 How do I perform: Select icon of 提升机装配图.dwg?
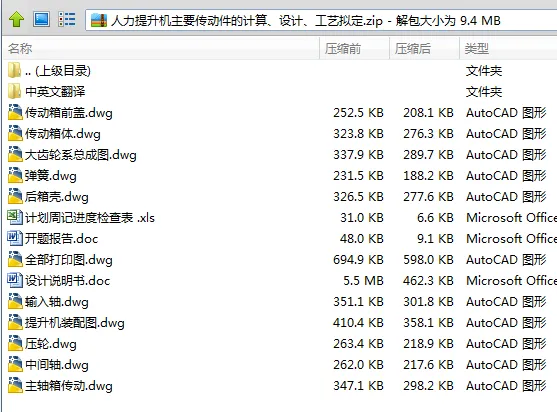point(15,322)
